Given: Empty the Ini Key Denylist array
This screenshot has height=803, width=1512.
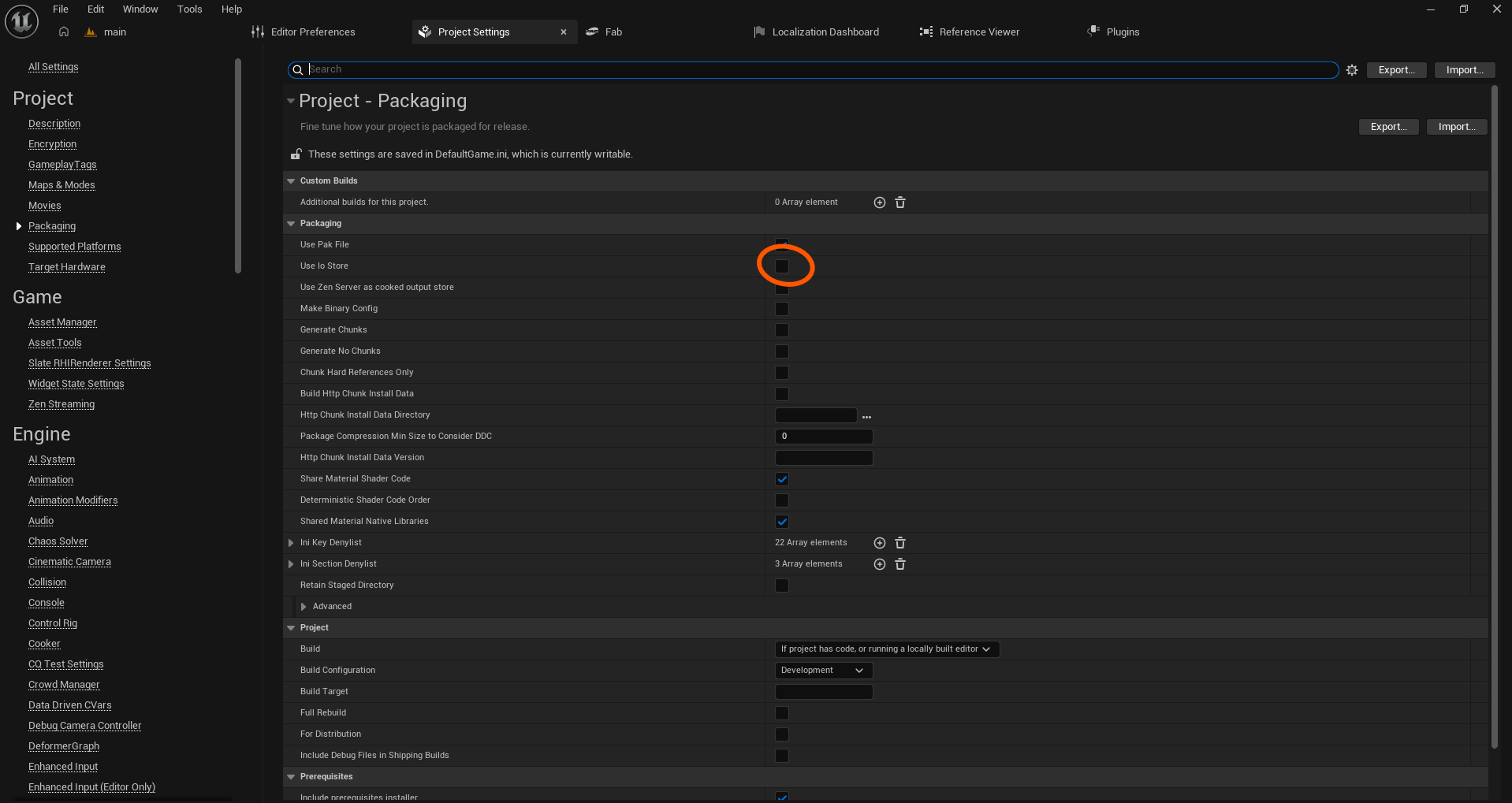Looking at the screenshot, I should 900,543.
